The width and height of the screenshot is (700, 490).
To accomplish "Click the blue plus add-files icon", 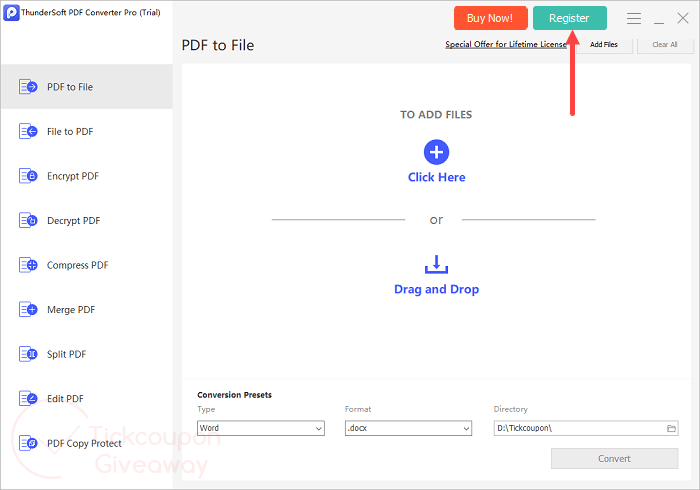I will [436, 152].
